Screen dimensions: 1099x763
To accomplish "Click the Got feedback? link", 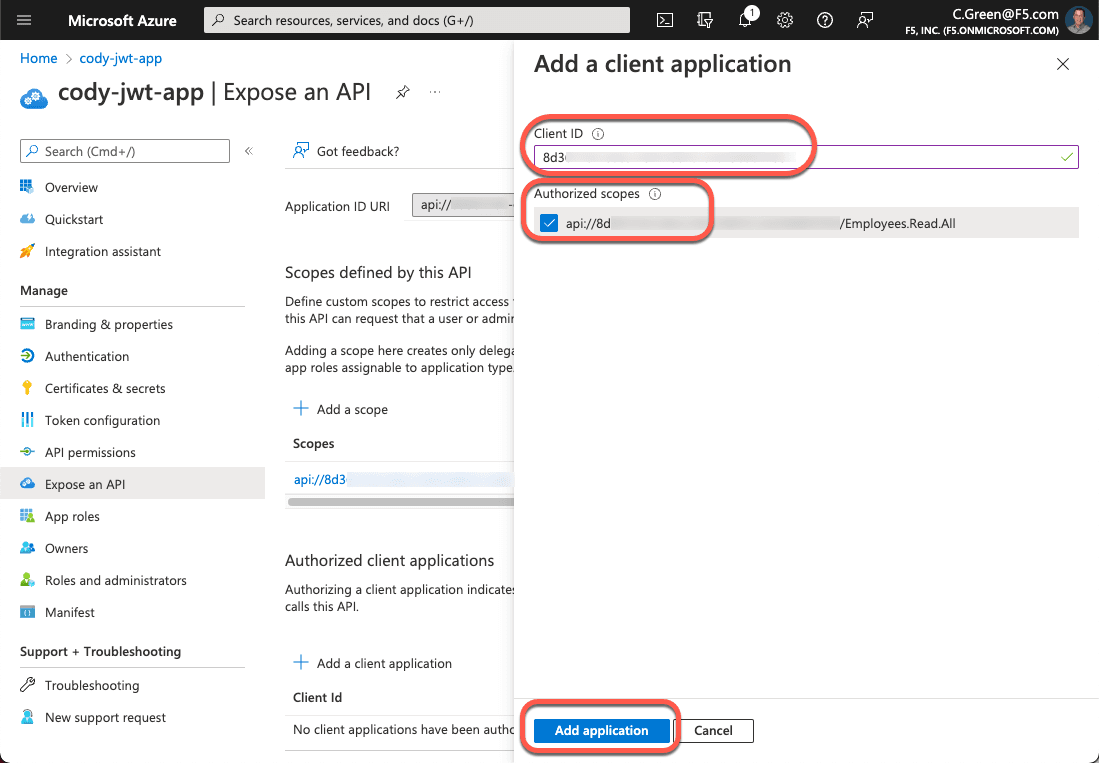I will pos(357,151).
